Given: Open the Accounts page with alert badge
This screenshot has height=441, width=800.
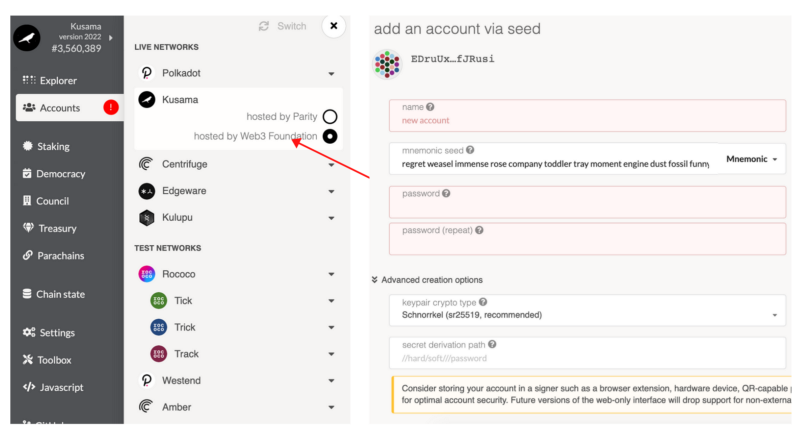Looking at the screenshot, I should coord(69,108).
